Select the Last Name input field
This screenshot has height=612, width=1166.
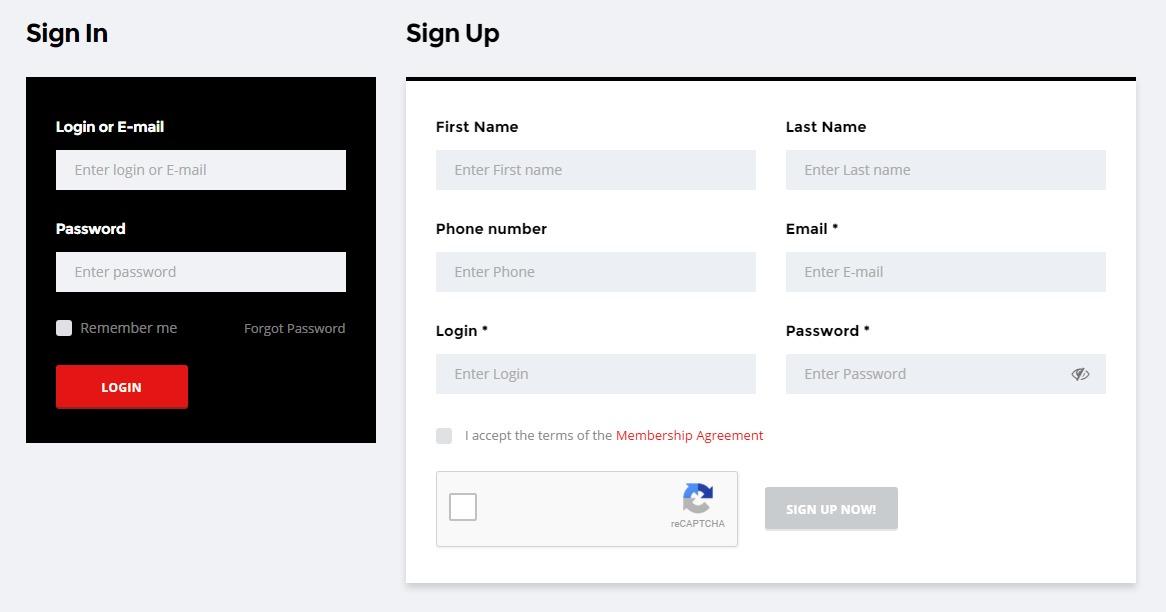(946, 170)
